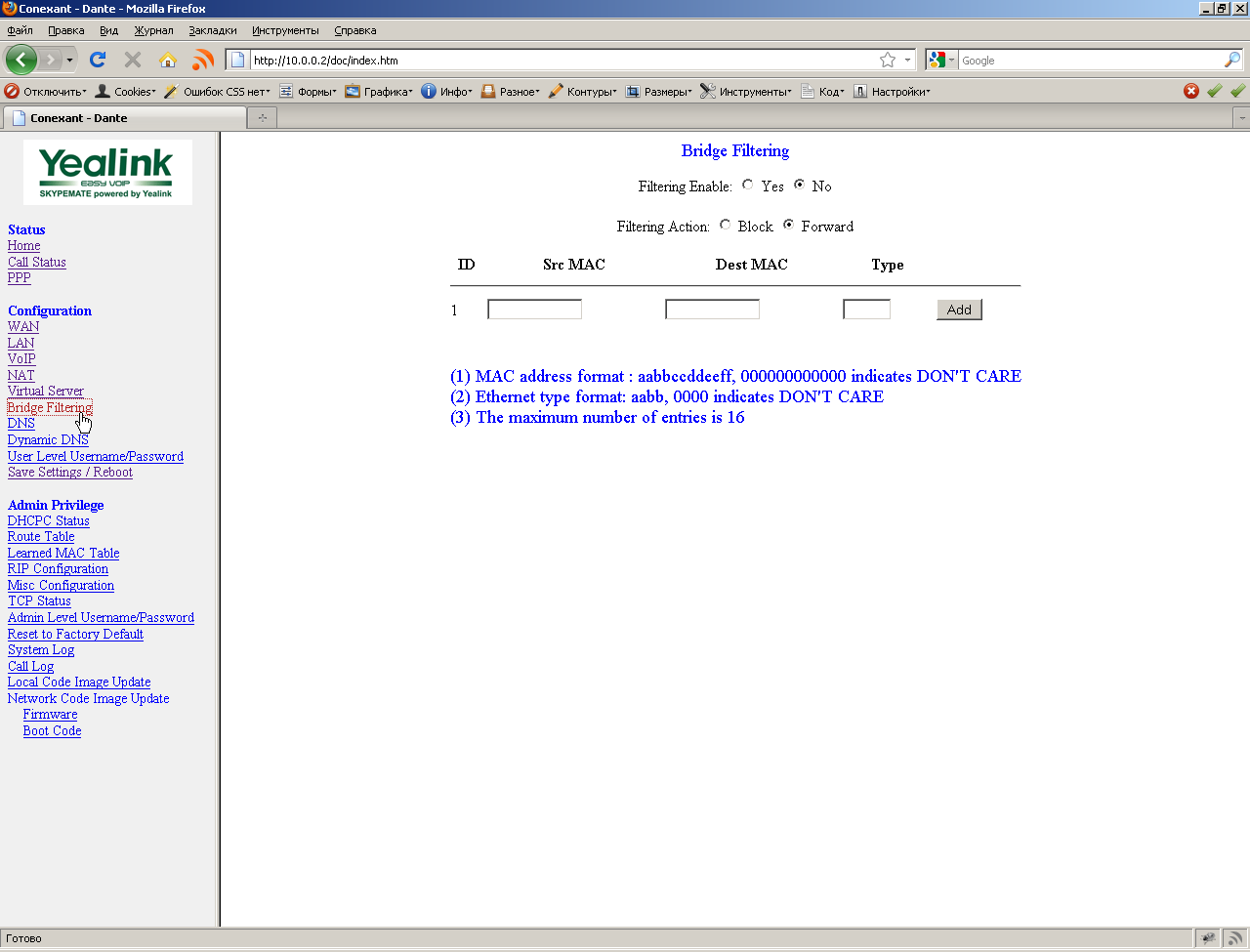1250x952 pixels.
Task: Open the Инфо toolbar menu
Action: click(x=446, y=91)
